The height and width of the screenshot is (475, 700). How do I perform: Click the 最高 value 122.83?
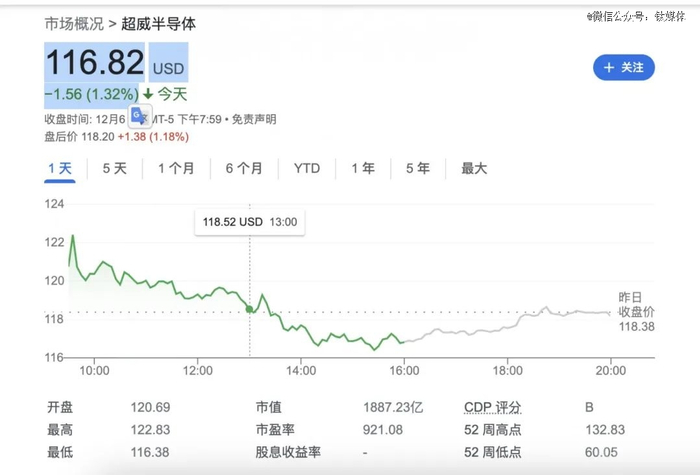(x=150, y=430)
